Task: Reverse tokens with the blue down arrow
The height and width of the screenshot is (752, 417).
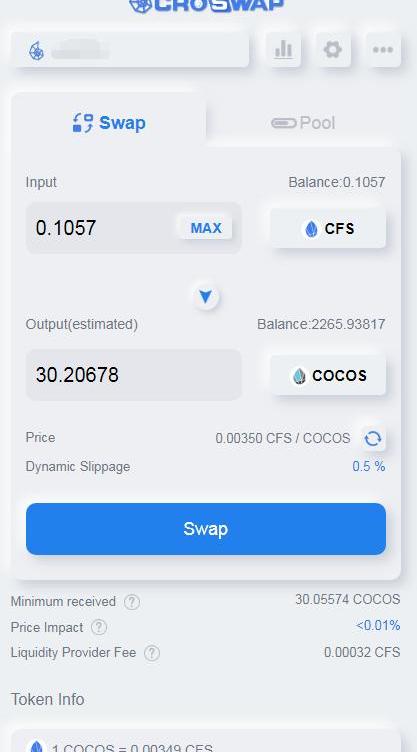Action: pyautogui.click(x=206, y=297)
